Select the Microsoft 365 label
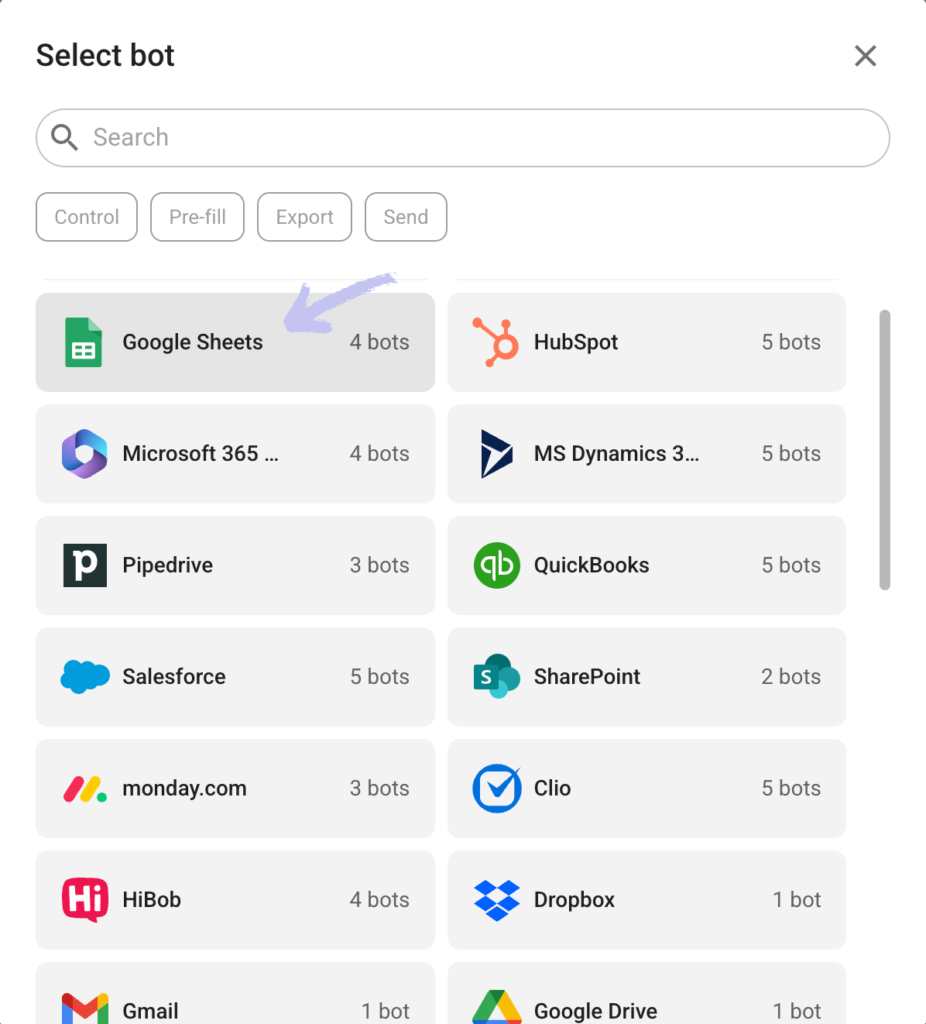 pos(200,454)
